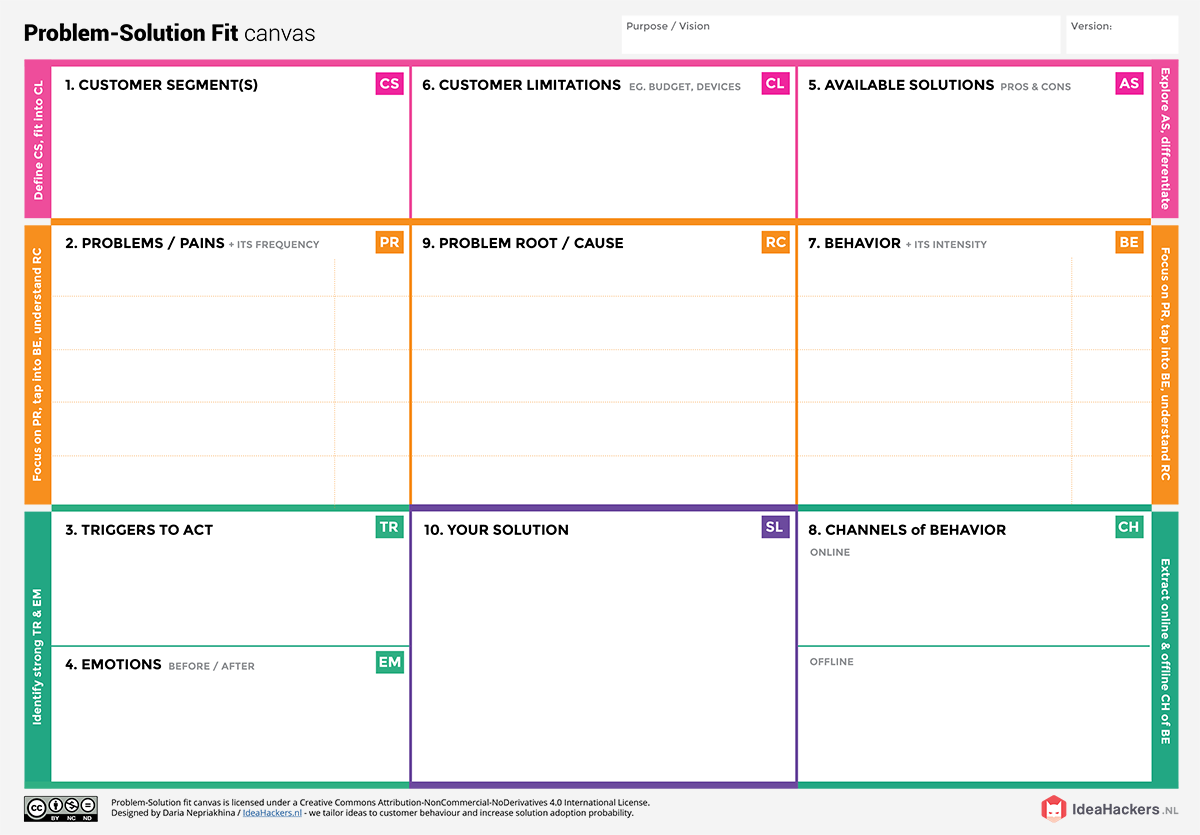The height and width of the screenshot is (835, 1200).
Task: Click the pink CL badge icon
Action: pos(774,84)
